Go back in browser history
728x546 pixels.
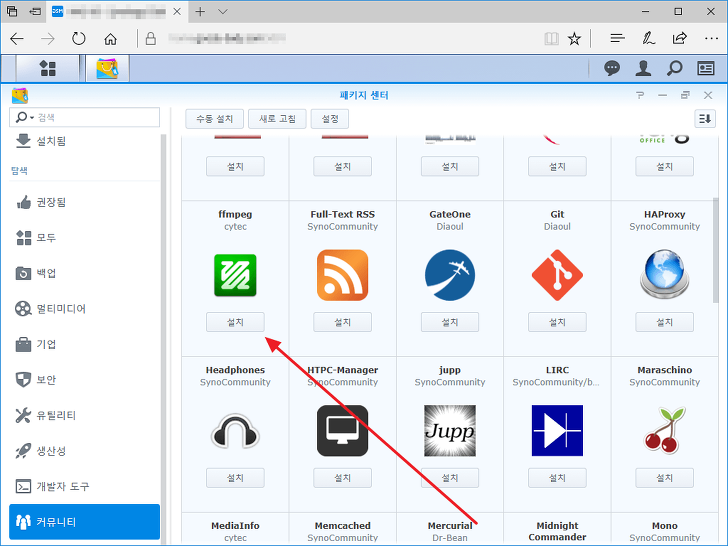17,39
